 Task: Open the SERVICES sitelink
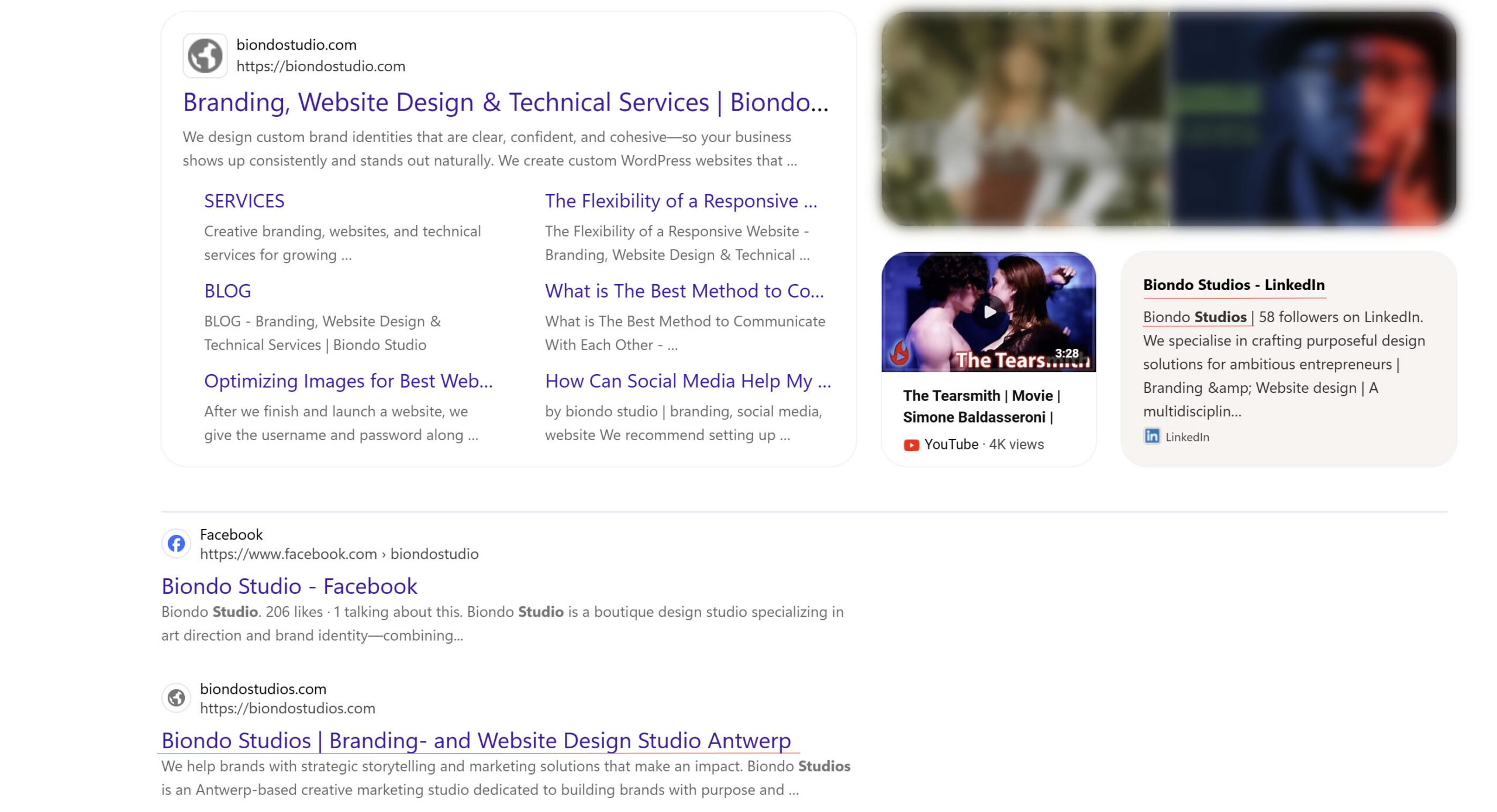tap(244, 201)
